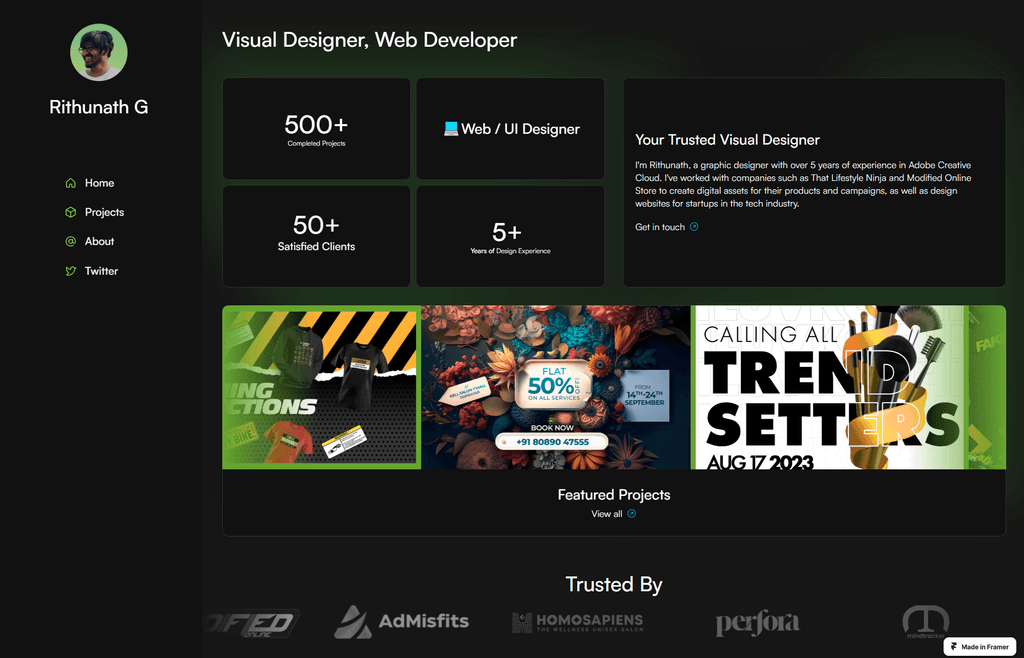Click the Get in touch link
The width and height of the screenshot is (1024, 658).
[667, 227]
